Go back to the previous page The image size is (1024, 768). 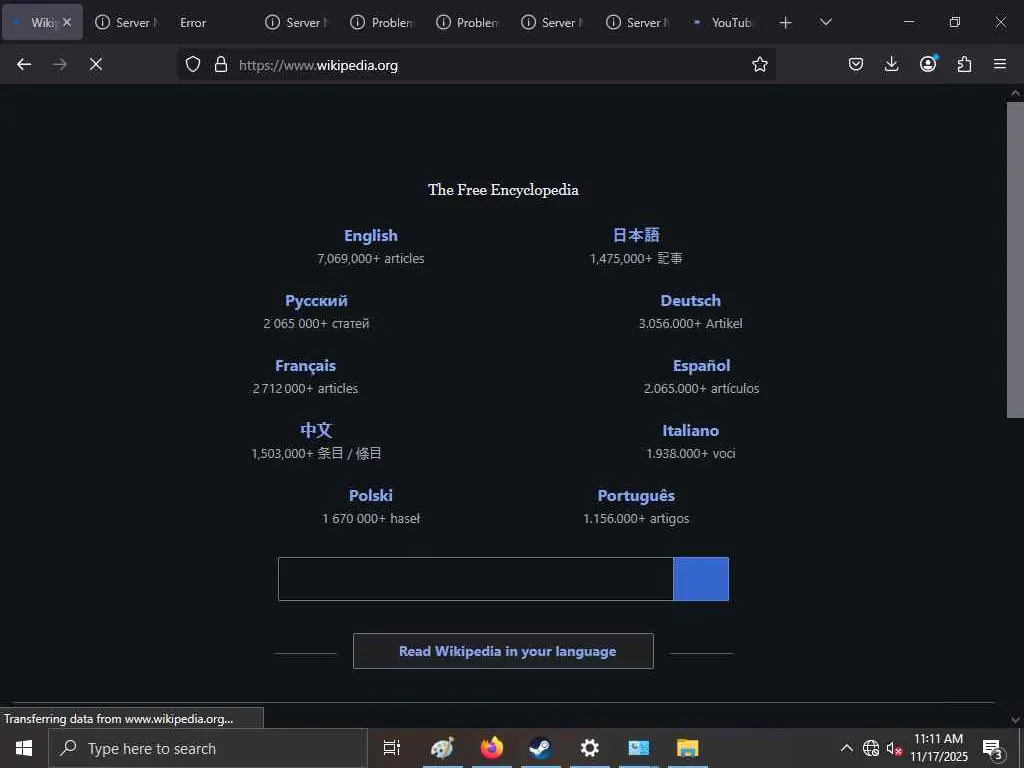pos(24,64)
